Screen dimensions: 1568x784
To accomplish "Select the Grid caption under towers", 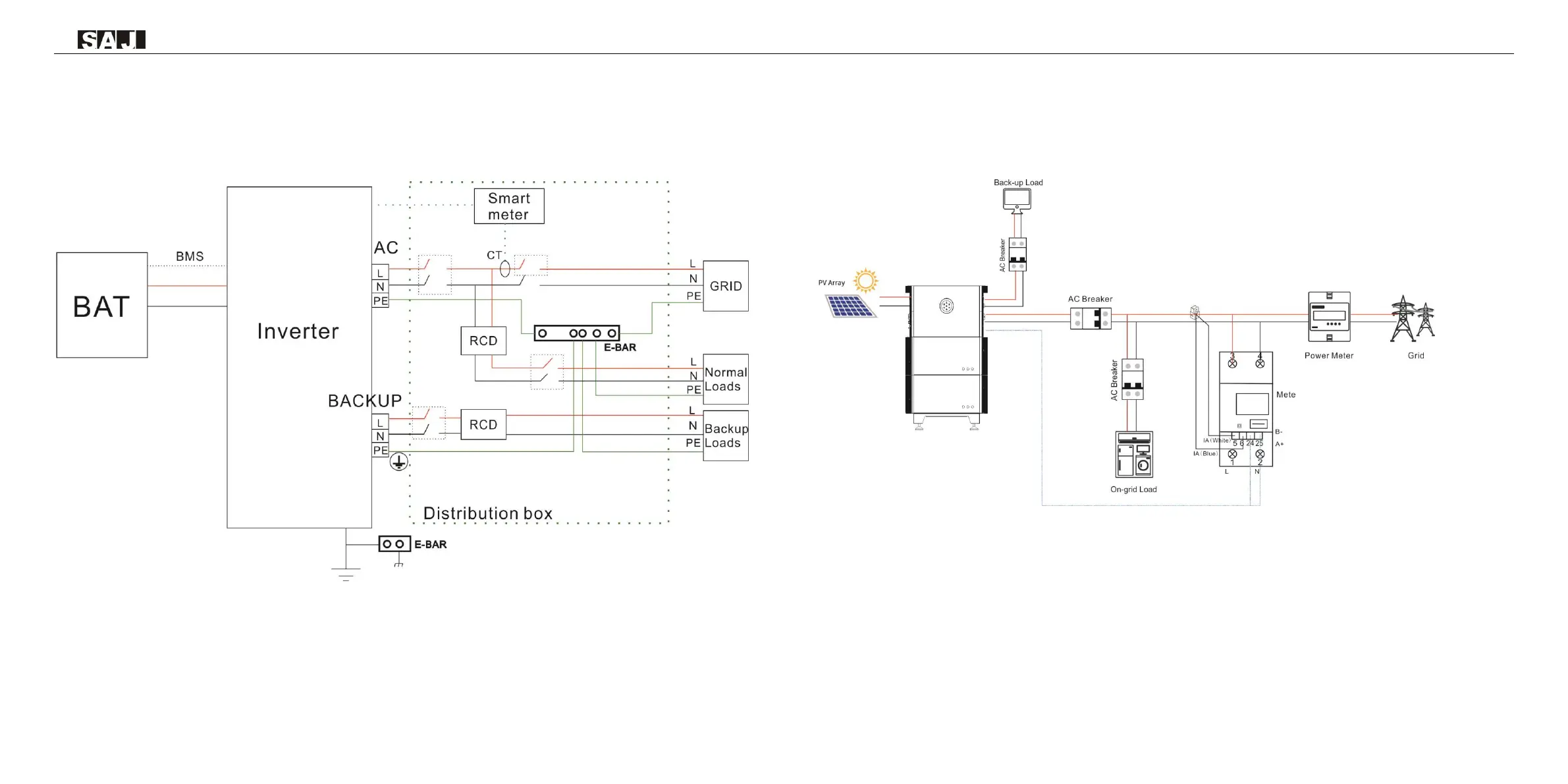I will [x=1416, y=356].
